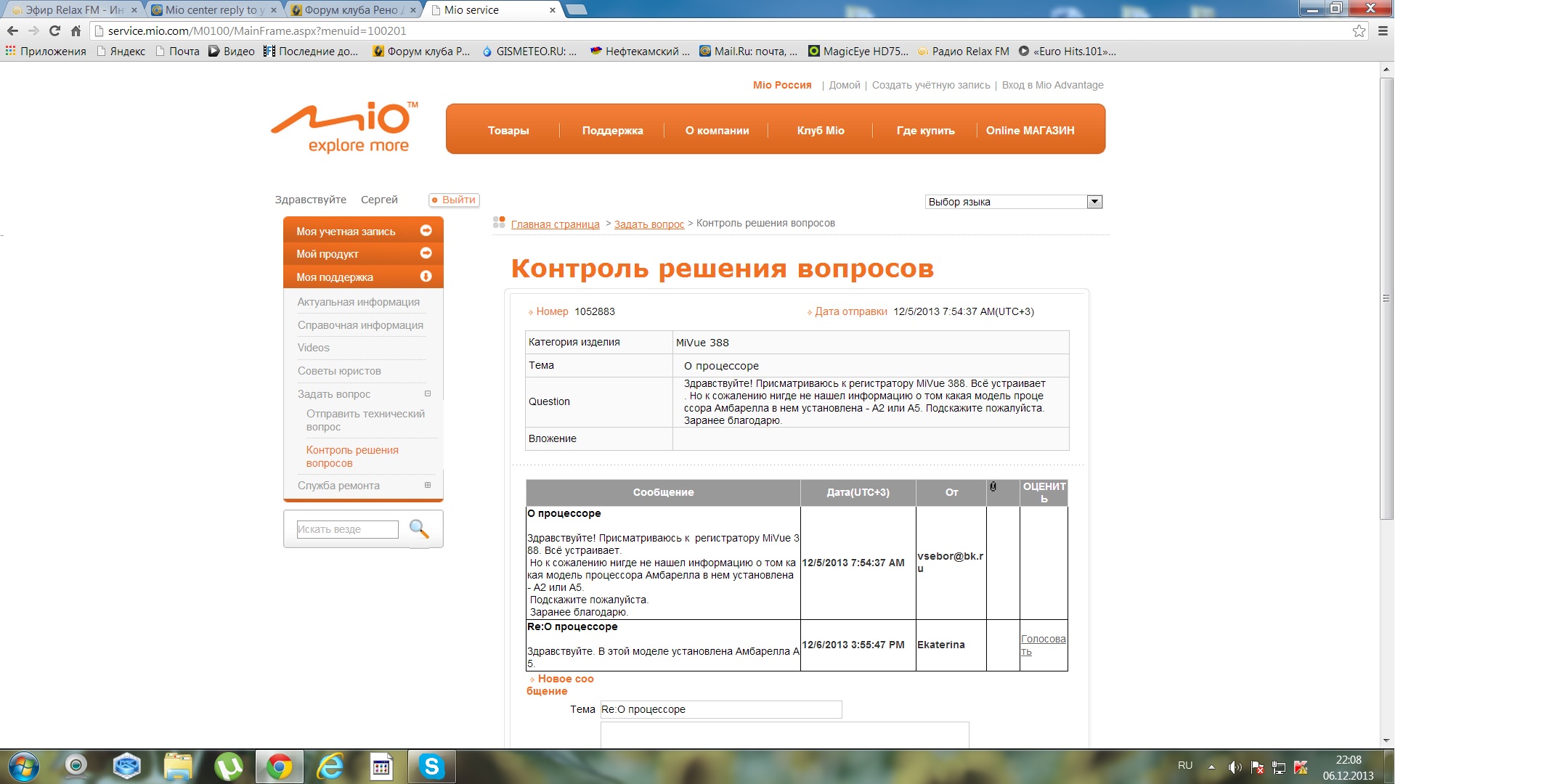1557x784 pixels.
Task: Open Советы юристов sidebar item
Action: tap(339, 371)
